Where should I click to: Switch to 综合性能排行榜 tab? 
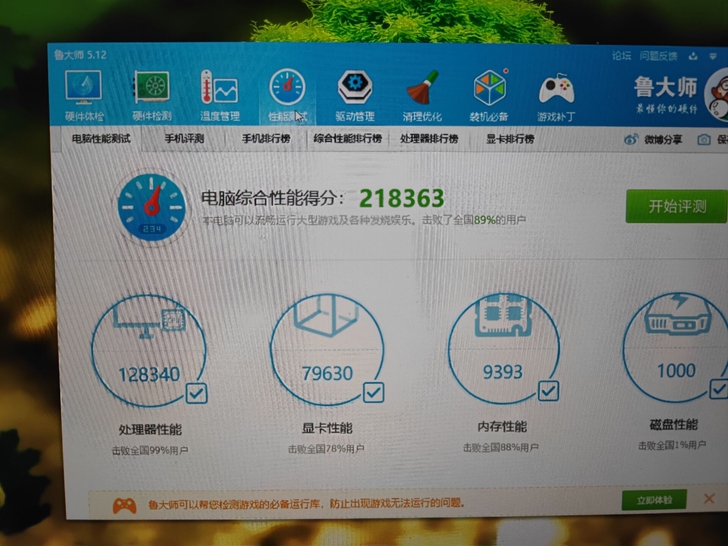pos(348,139)
